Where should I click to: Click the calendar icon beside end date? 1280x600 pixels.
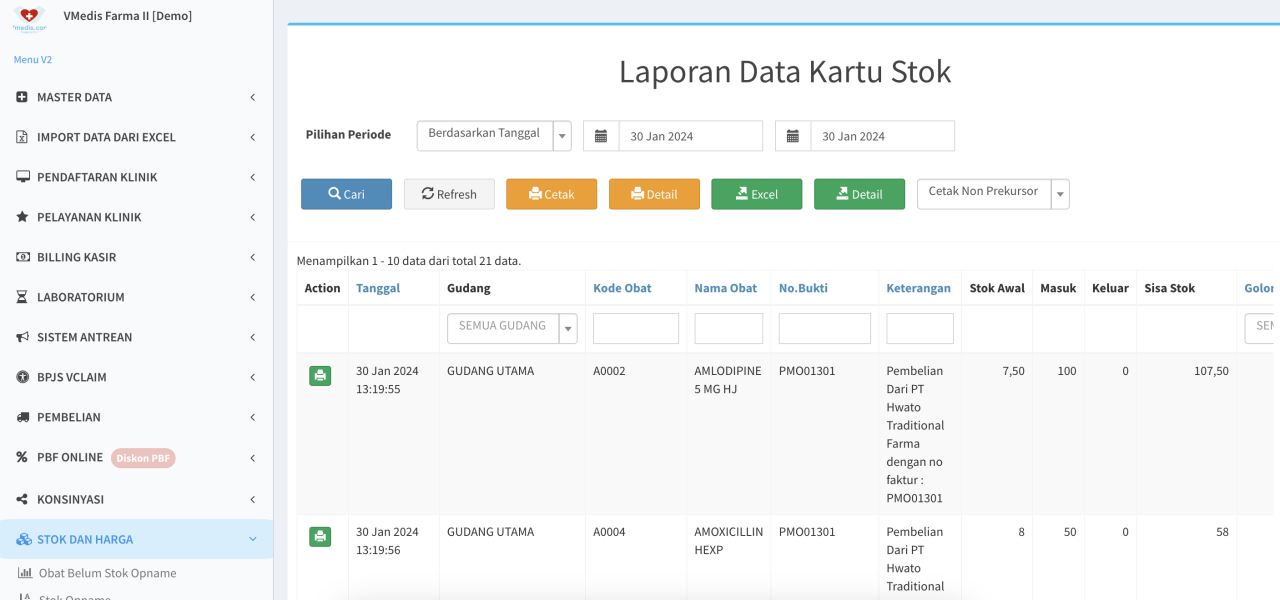793,136
